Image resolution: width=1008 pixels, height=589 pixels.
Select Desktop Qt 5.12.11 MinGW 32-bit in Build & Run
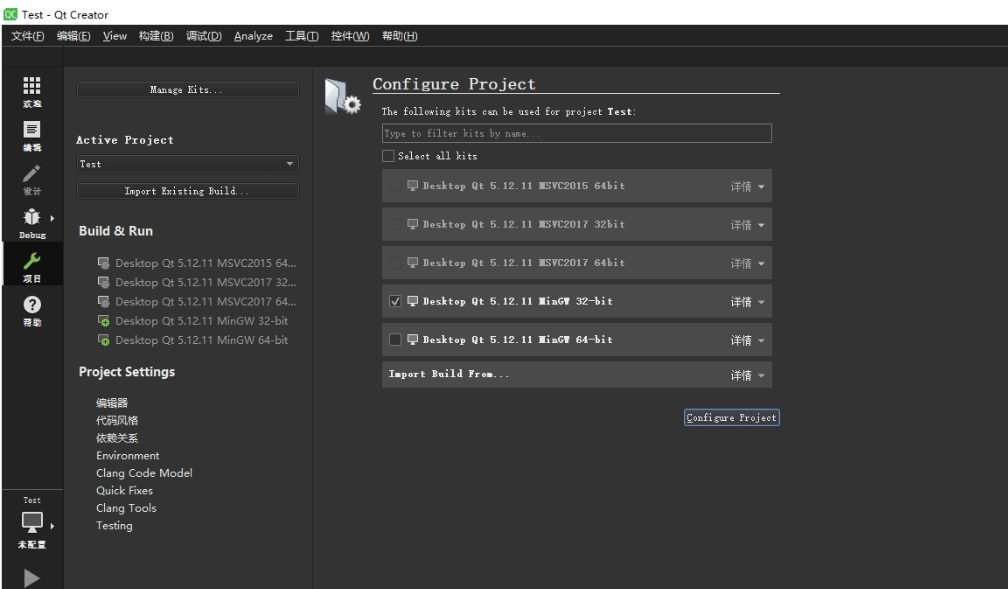click(x=201, y=320)
